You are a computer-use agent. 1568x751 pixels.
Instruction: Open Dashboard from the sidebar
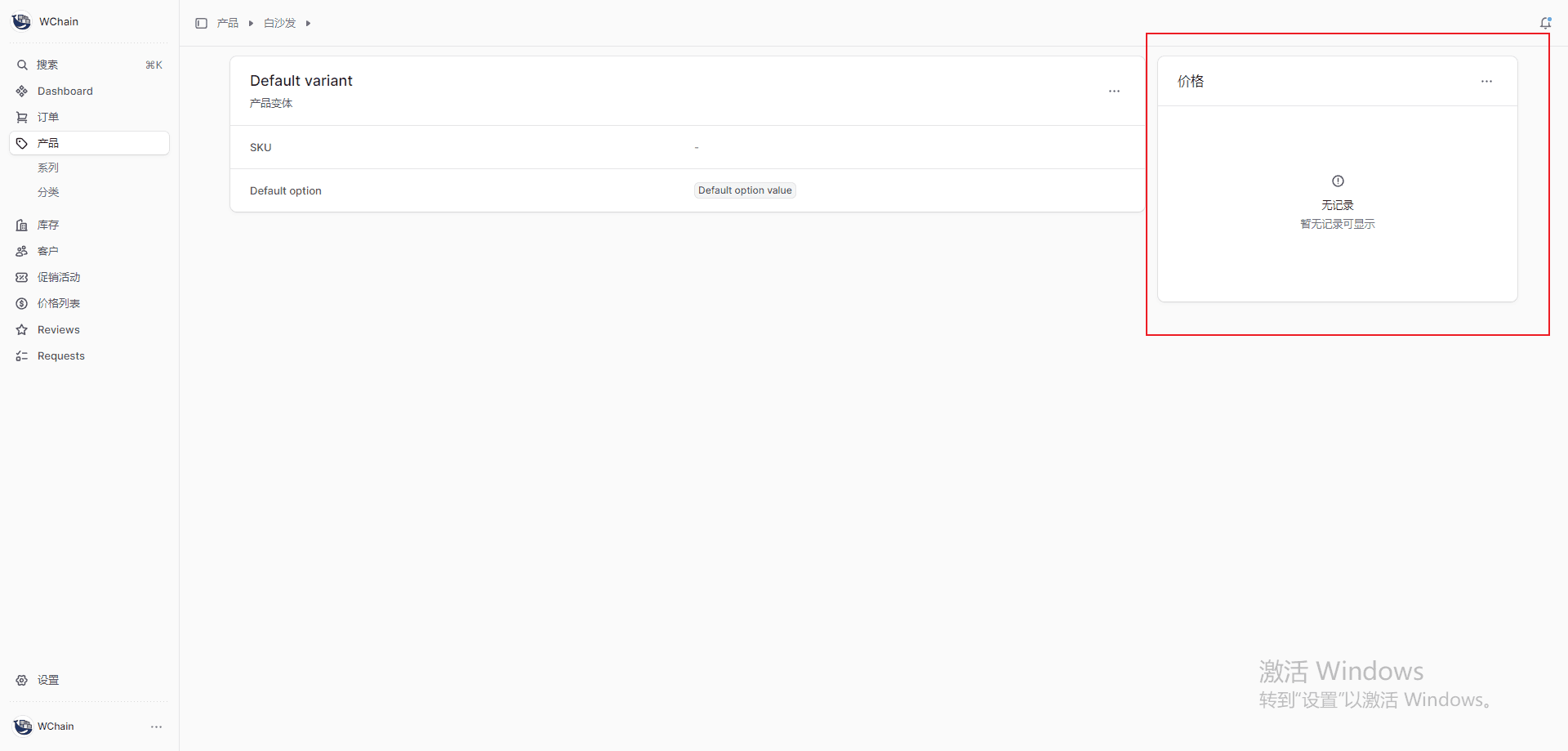coord(65,91)
